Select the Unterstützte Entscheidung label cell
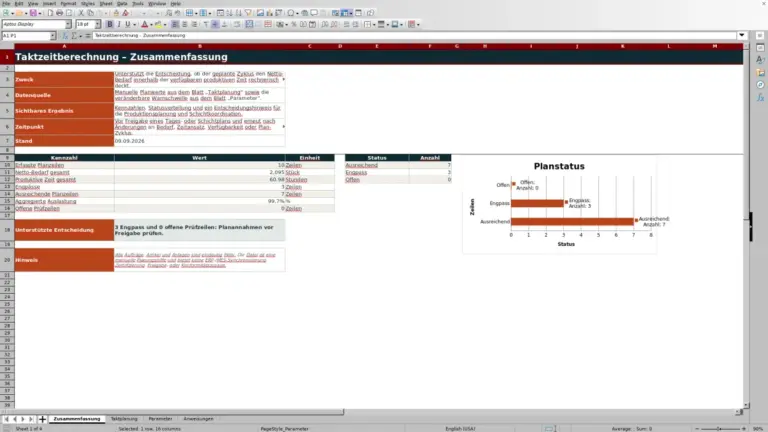The width and height of the screenshot is (768, 432). click(x=64, y=230)
